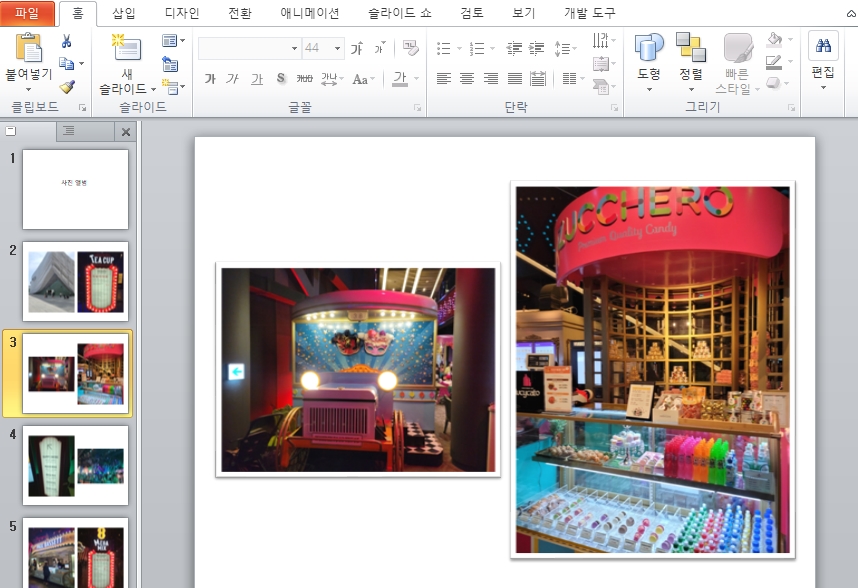Increase font size with large 가 icon
858x588 pixels.
(357, 49)
